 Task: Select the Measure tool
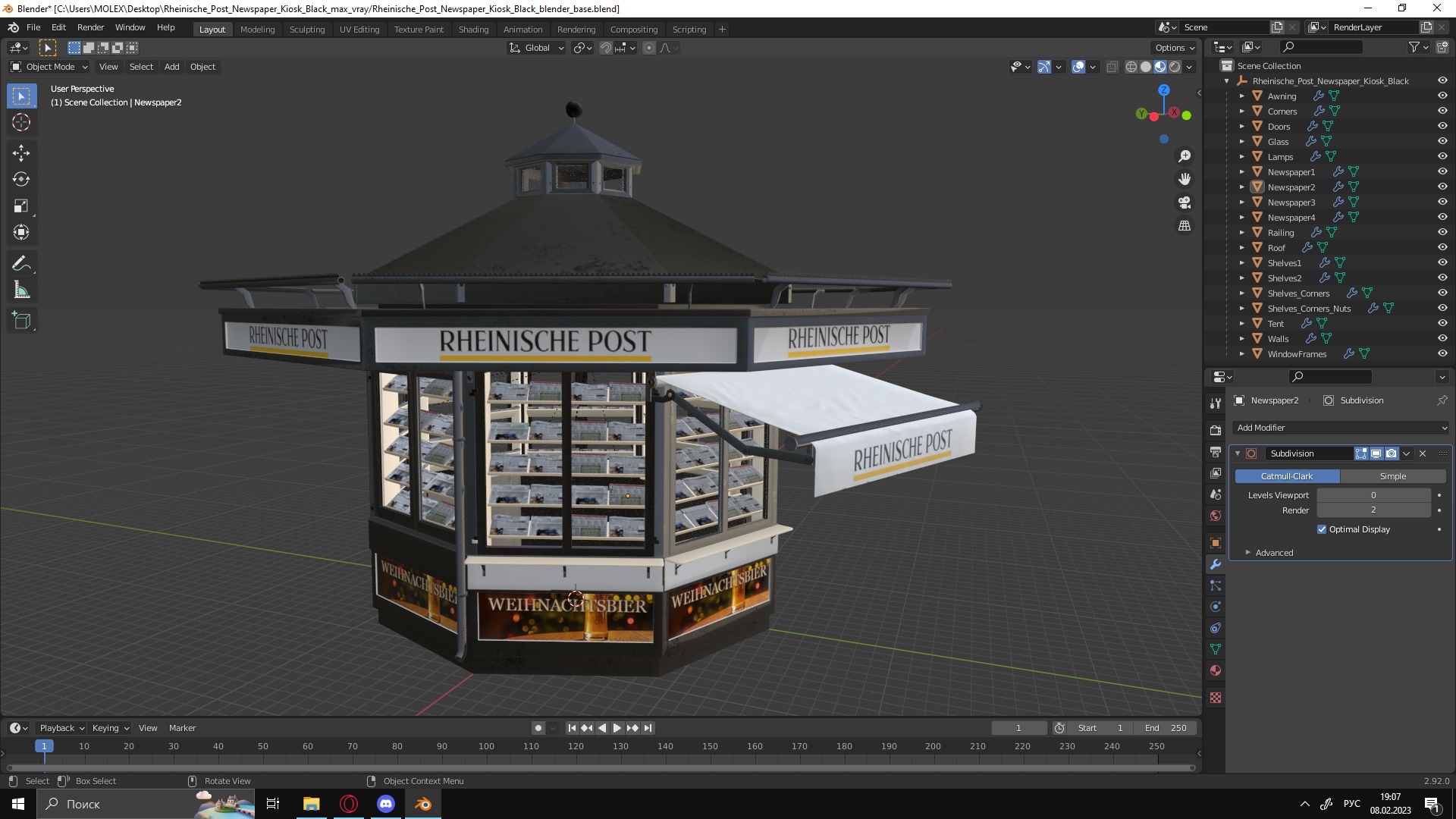pos(21,290)
